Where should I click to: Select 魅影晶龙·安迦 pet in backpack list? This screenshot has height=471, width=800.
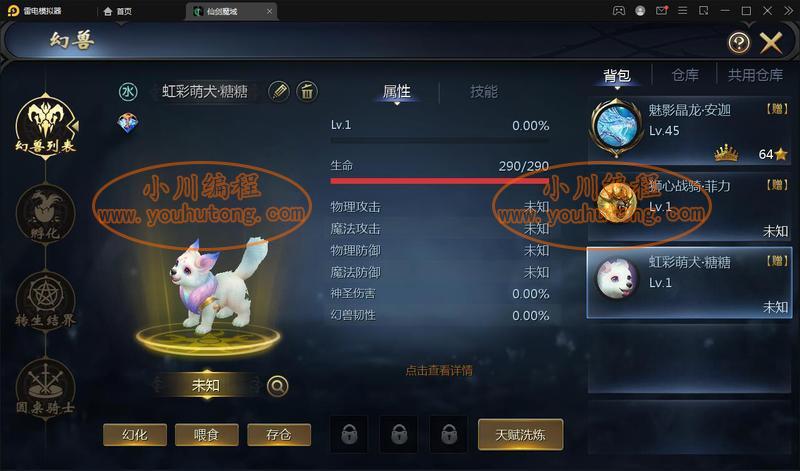point(689,130)
